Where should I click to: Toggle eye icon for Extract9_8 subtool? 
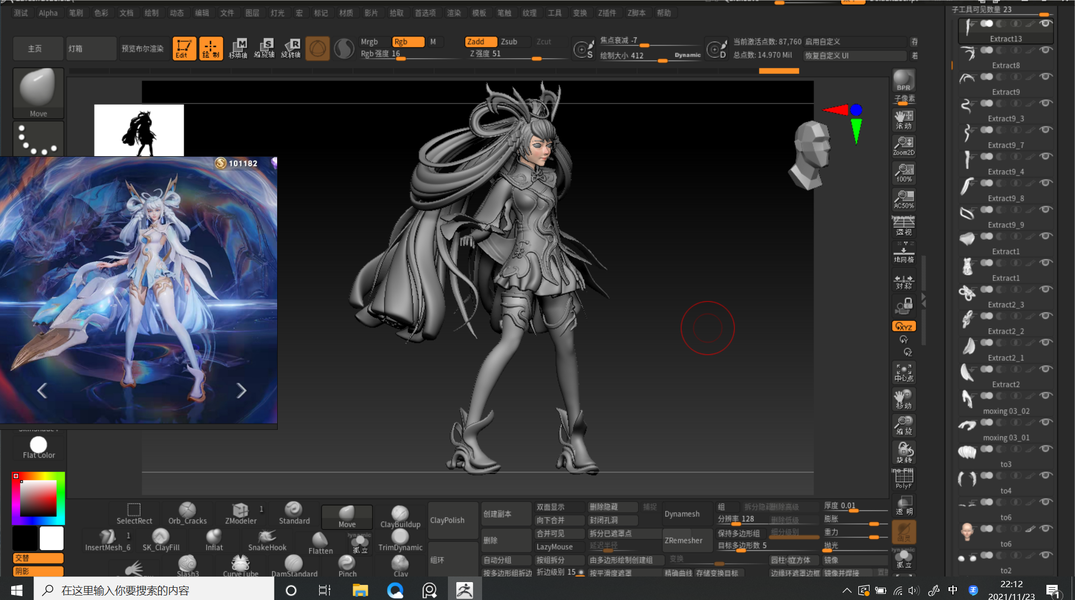1046,182
